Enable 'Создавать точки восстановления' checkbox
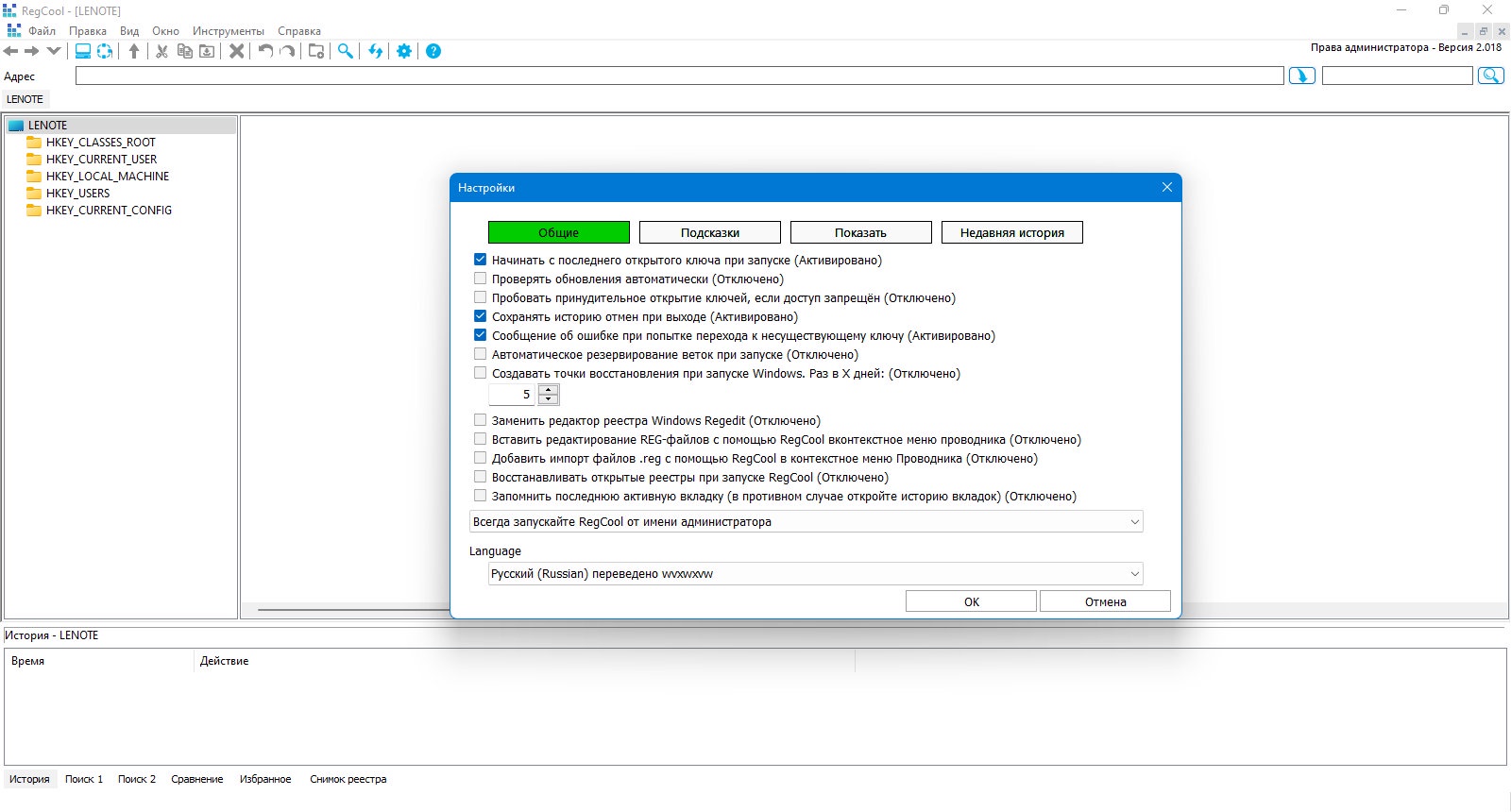 480,373
